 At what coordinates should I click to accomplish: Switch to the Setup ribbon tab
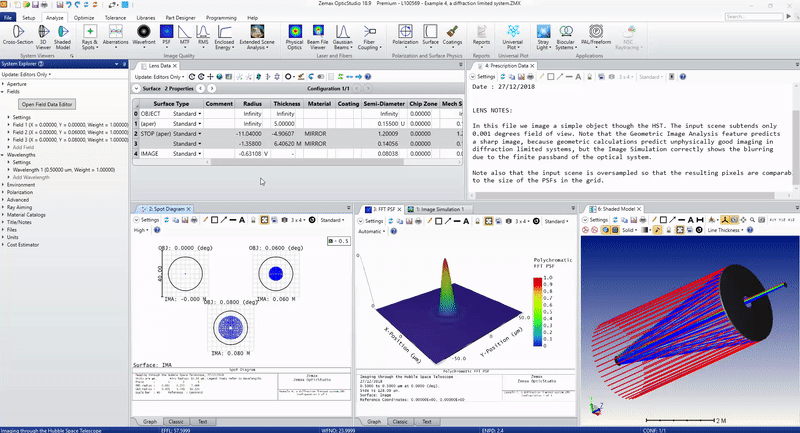click(x=29, y=17)
